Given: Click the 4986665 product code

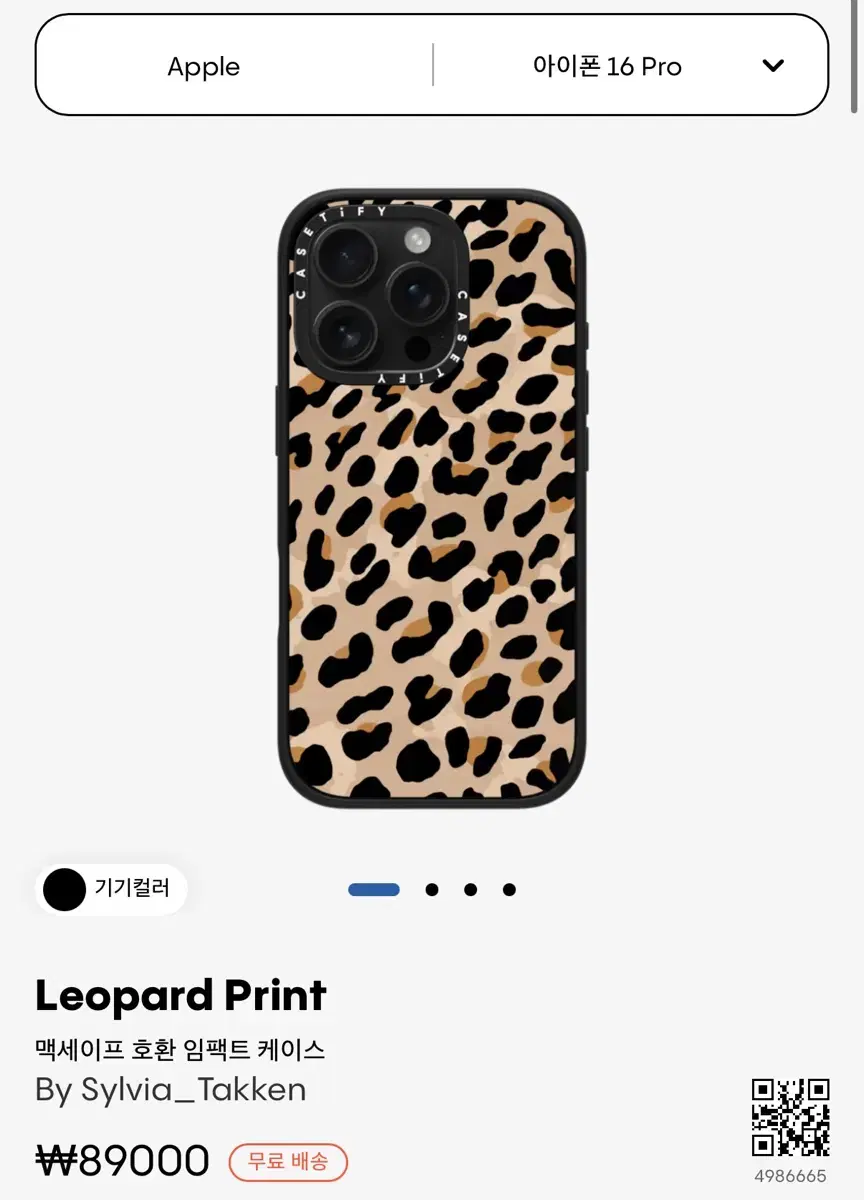Looking at the screenshot, I should tap(791, 1176).
